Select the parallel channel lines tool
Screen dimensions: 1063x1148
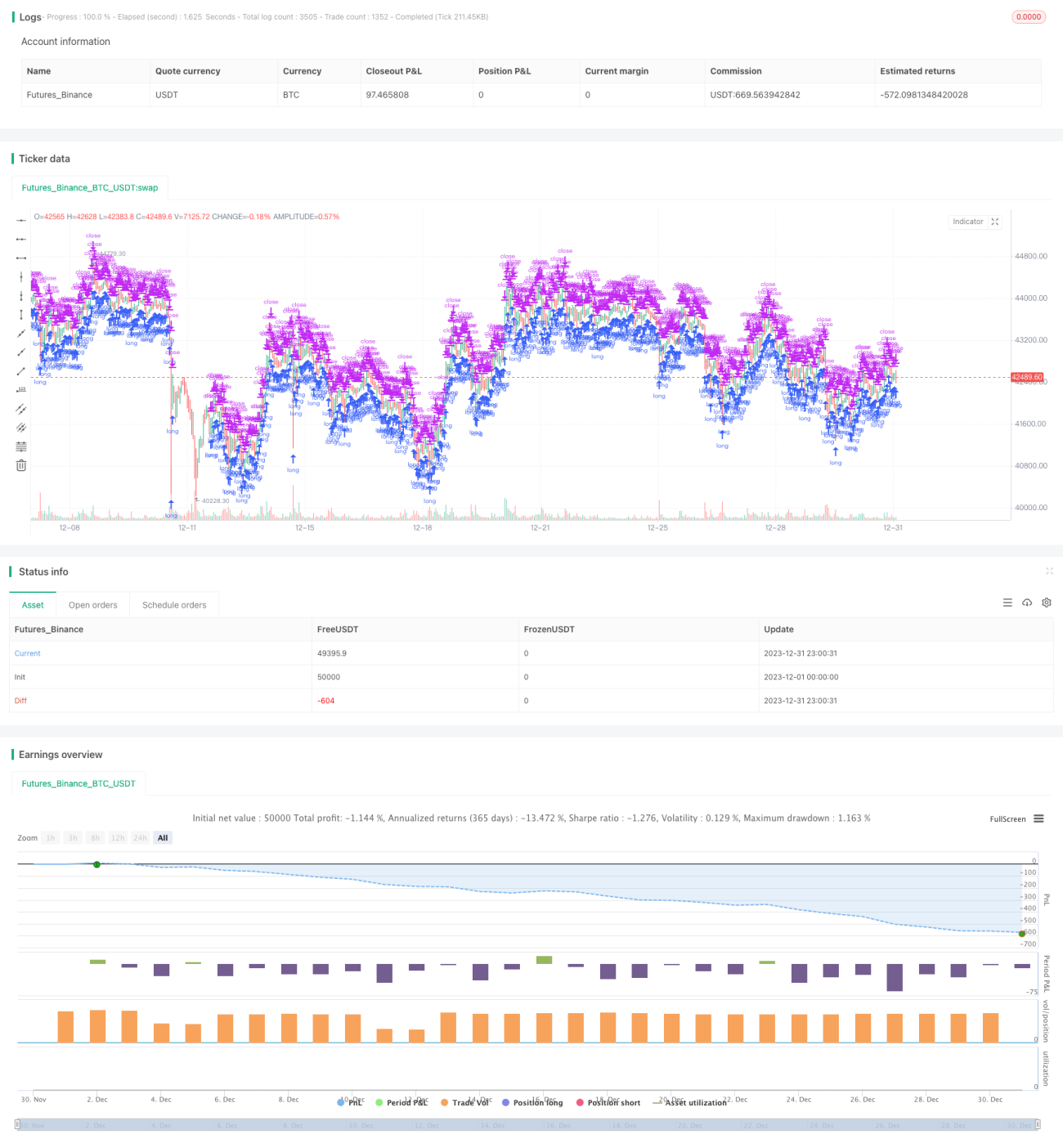(21, 409)
